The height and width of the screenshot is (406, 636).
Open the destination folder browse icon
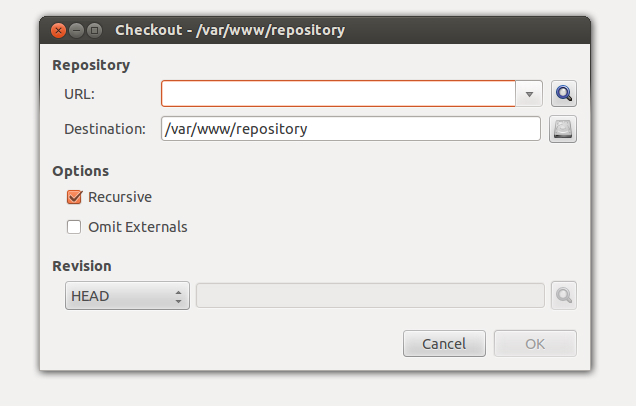pyautogui.click(x=563, y=129)
